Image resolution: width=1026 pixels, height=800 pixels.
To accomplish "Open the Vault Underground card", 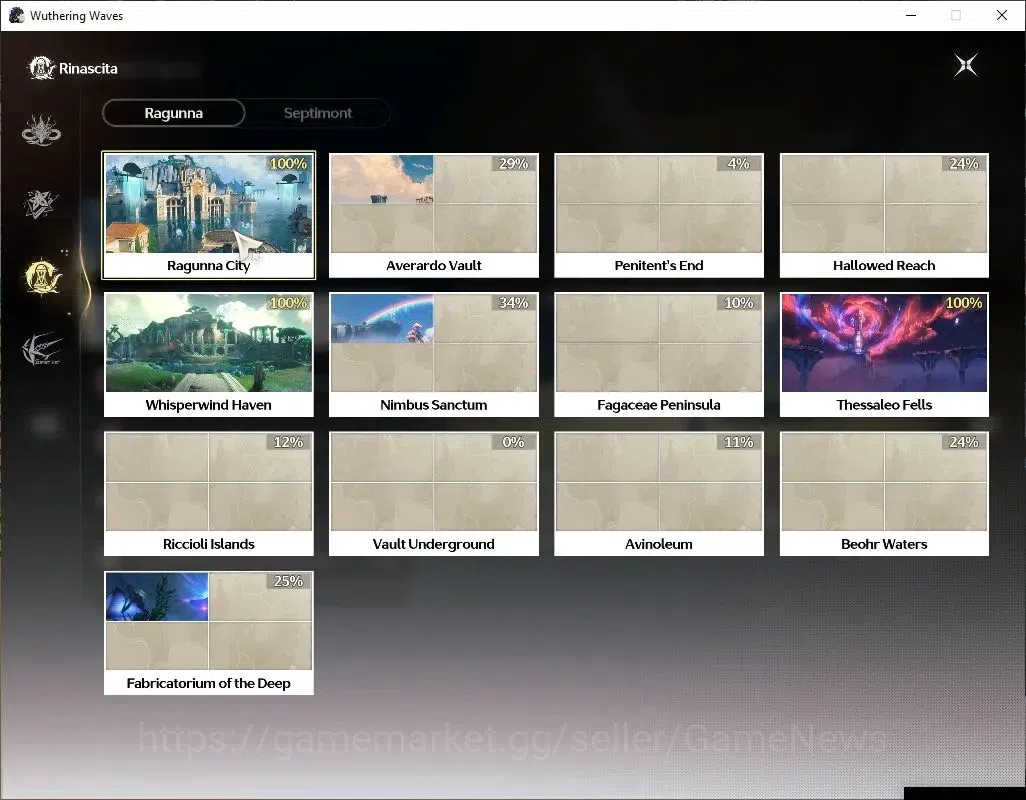I will click(434, 494).
